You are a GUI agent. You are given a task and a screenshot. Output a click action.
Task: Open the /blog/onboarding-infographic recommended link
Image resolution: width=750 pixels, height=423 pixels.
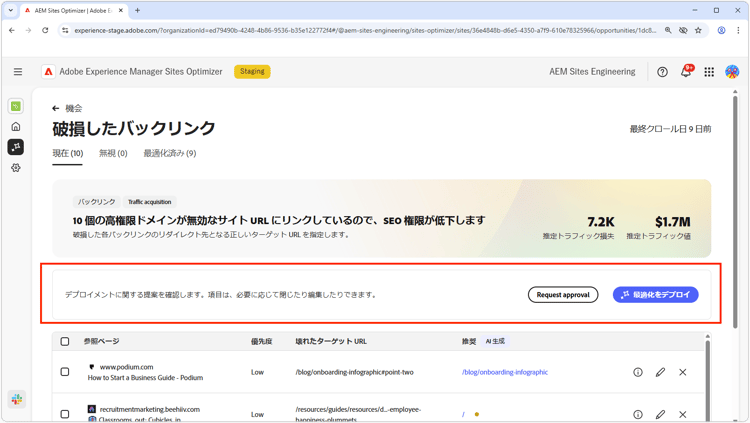pos(505,372)
